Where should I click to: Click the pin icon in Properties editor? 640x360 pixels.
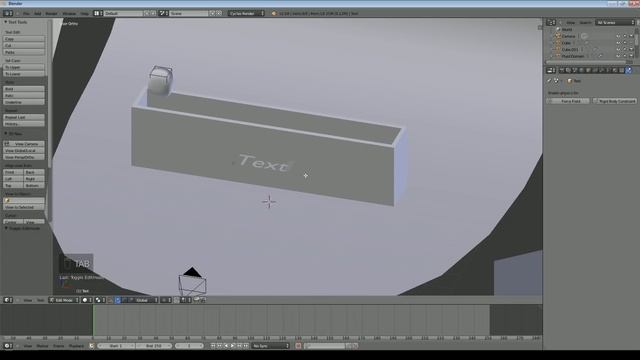coord(549,81)
